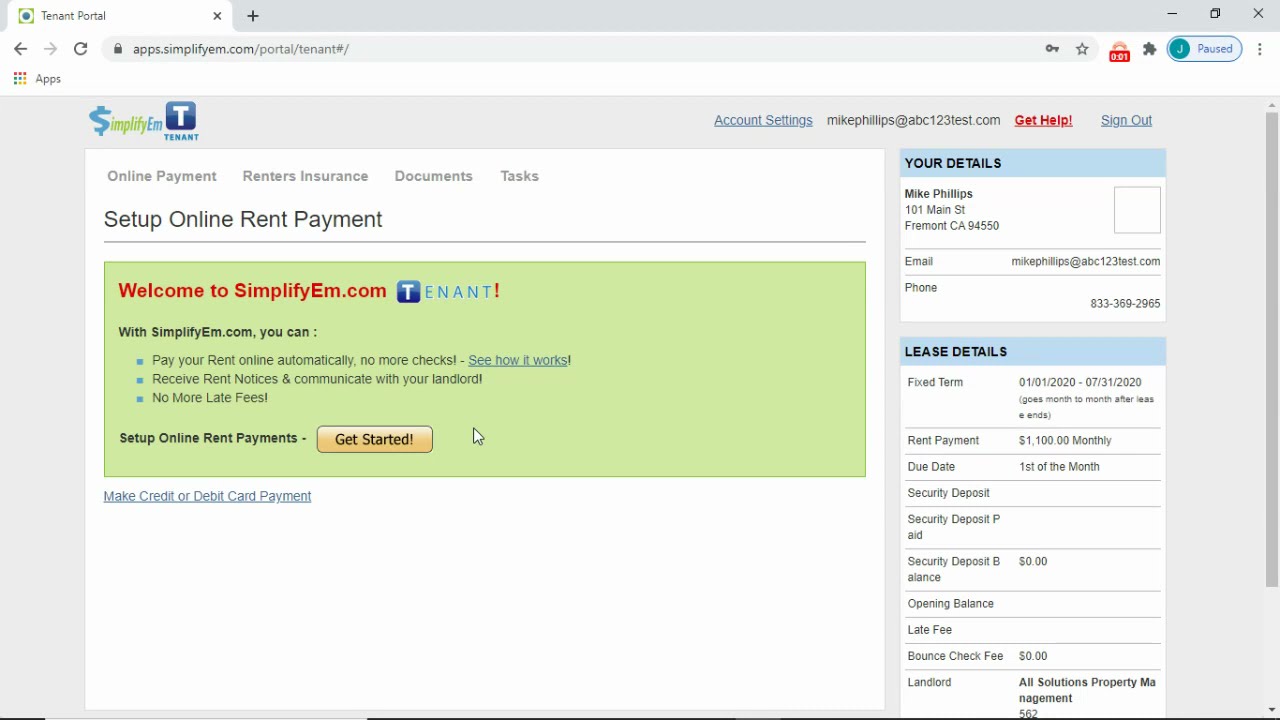
Task: Open the Extensions puzzle icon
Action: click(1150, 49)
